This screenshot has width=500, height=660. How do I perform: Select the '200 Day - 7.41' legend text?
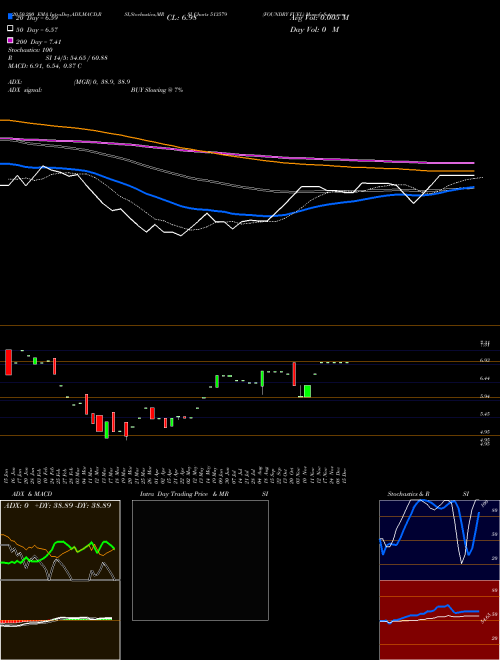click(x=38, y=42)
